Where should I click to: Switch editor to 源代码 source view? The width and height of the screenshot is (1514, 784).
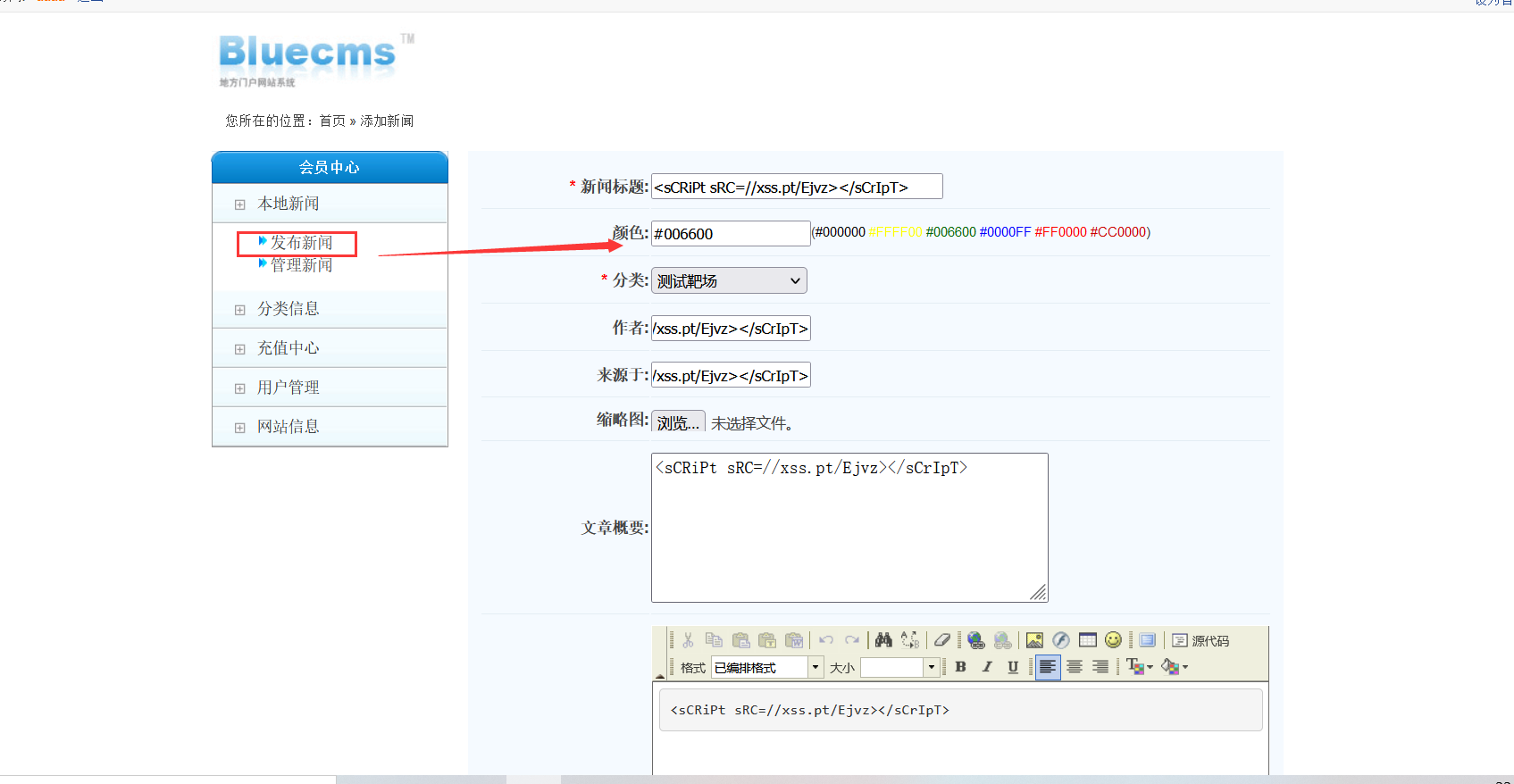pyautogui.click(x=1200, y=640)
